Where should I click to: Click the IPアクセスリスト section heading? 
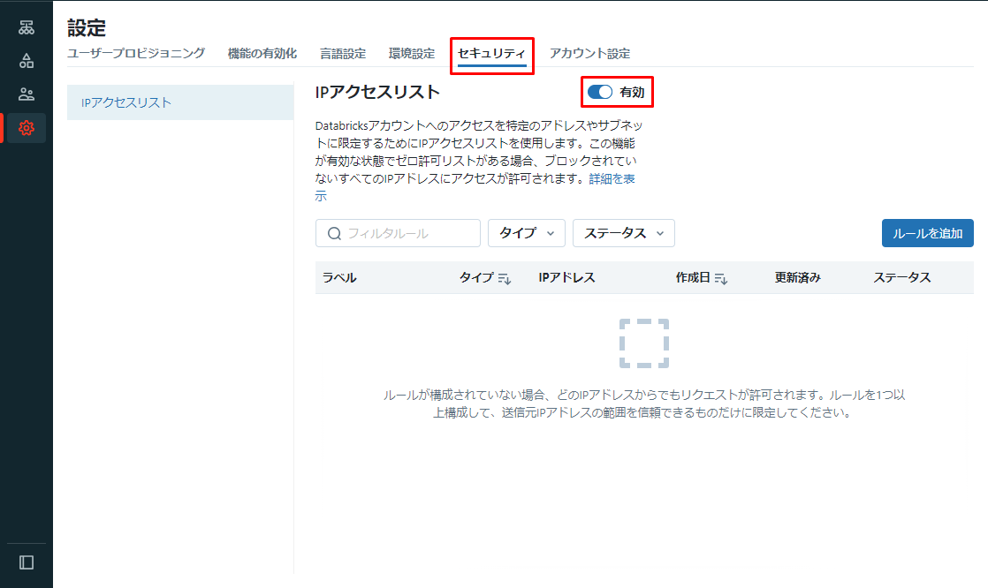pyautogui.click(x=377, y=92)
